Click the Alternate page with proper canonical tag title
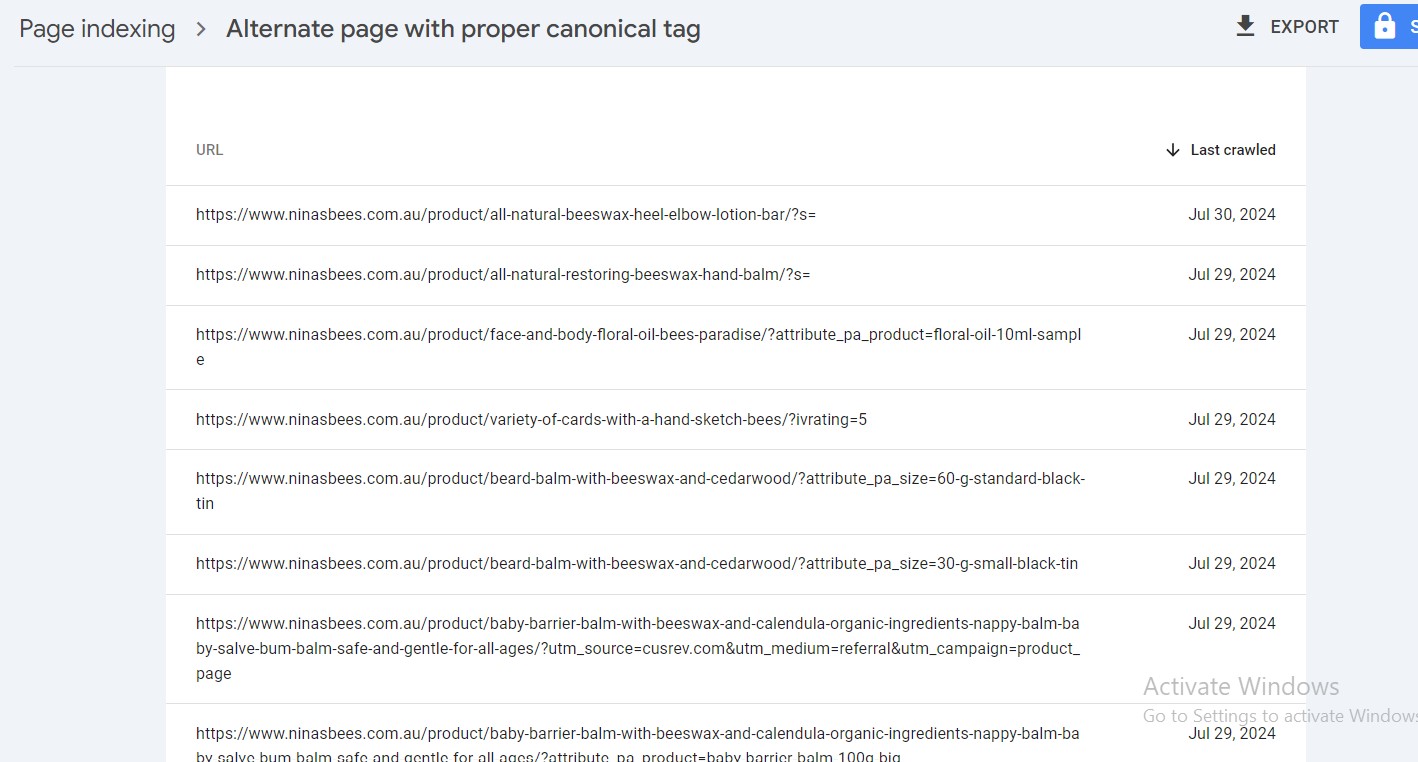The height and width of the screenshot is (762, 1418). (x=463, y=29)
